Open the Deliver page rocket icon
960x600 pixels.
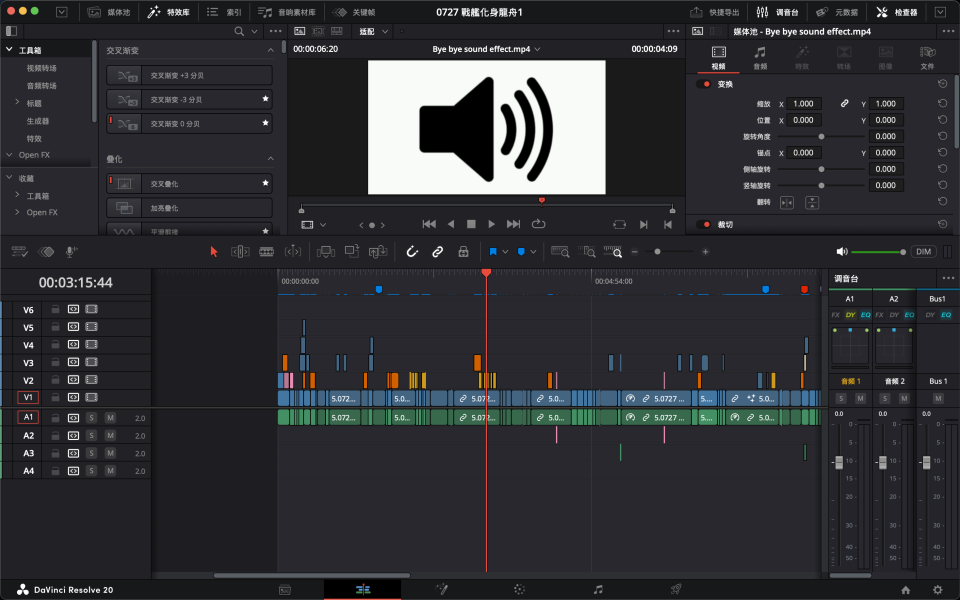[676, 590]
